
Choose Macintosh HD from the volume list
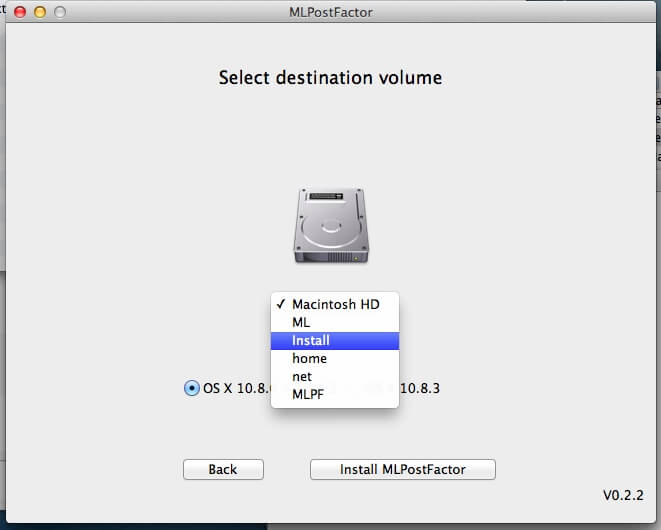coord(335,304)
